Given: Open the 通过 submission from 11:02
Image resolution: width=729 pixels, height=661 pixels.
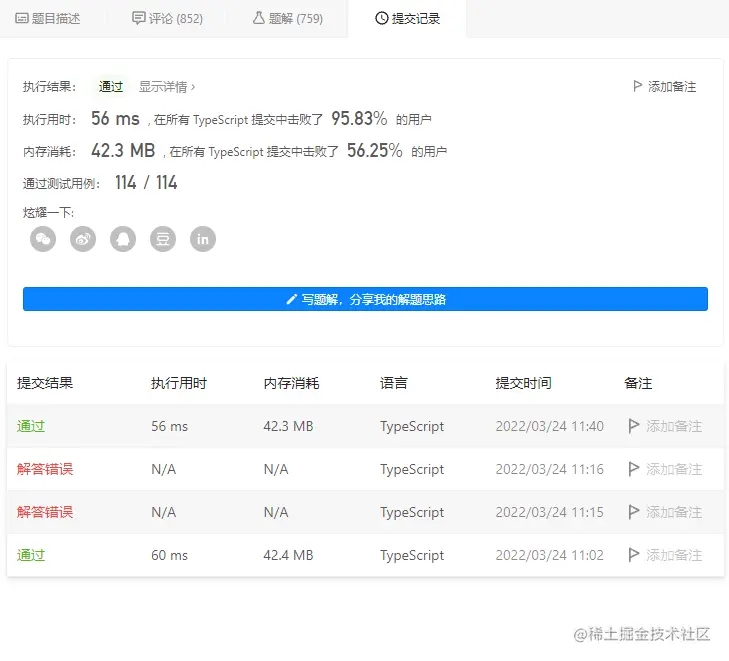Looking at the screenshot, I should pyautogui.click(x=31, y=555).
